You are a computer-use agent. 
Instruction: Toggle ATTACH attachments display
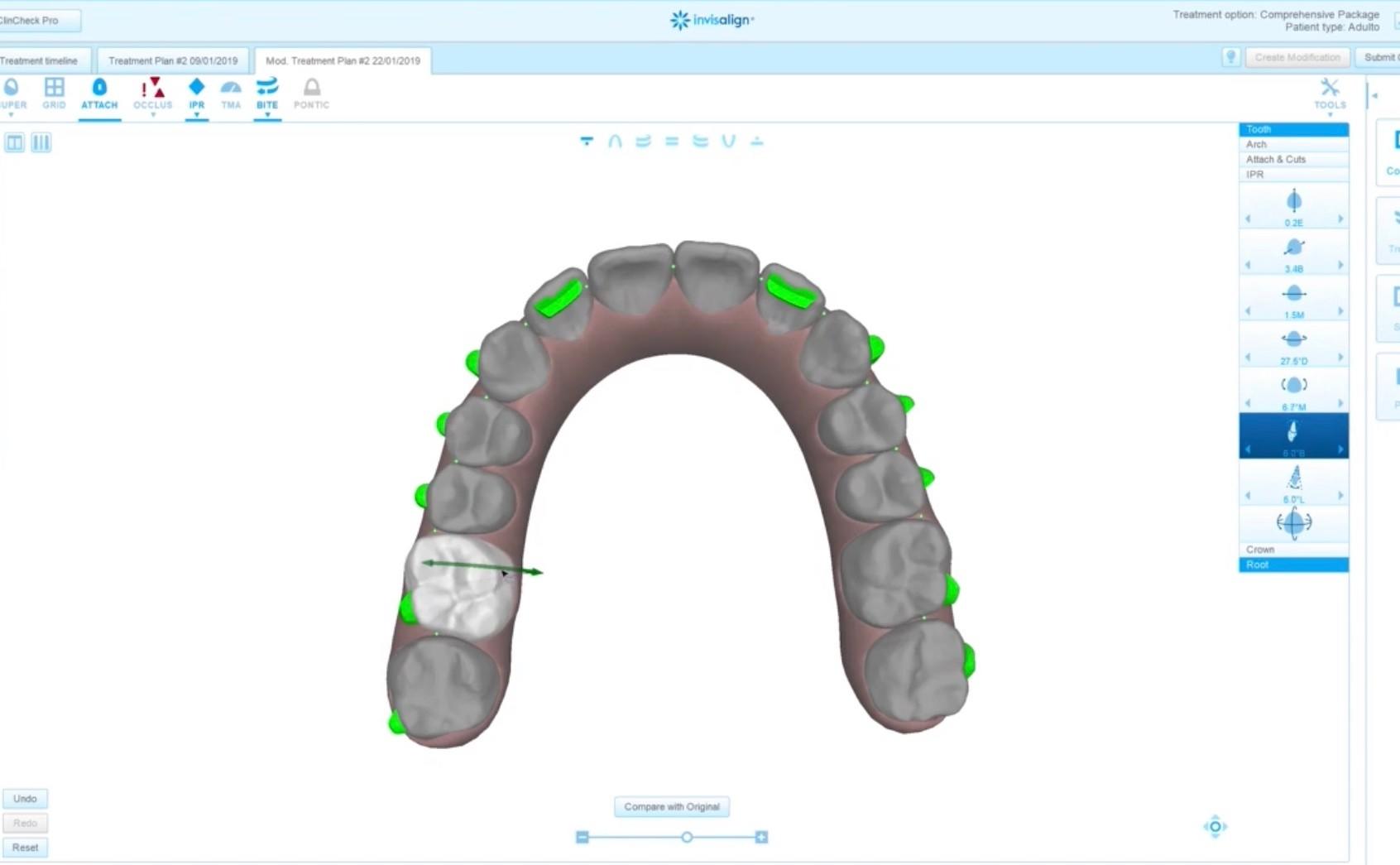(x=99, y=94)
